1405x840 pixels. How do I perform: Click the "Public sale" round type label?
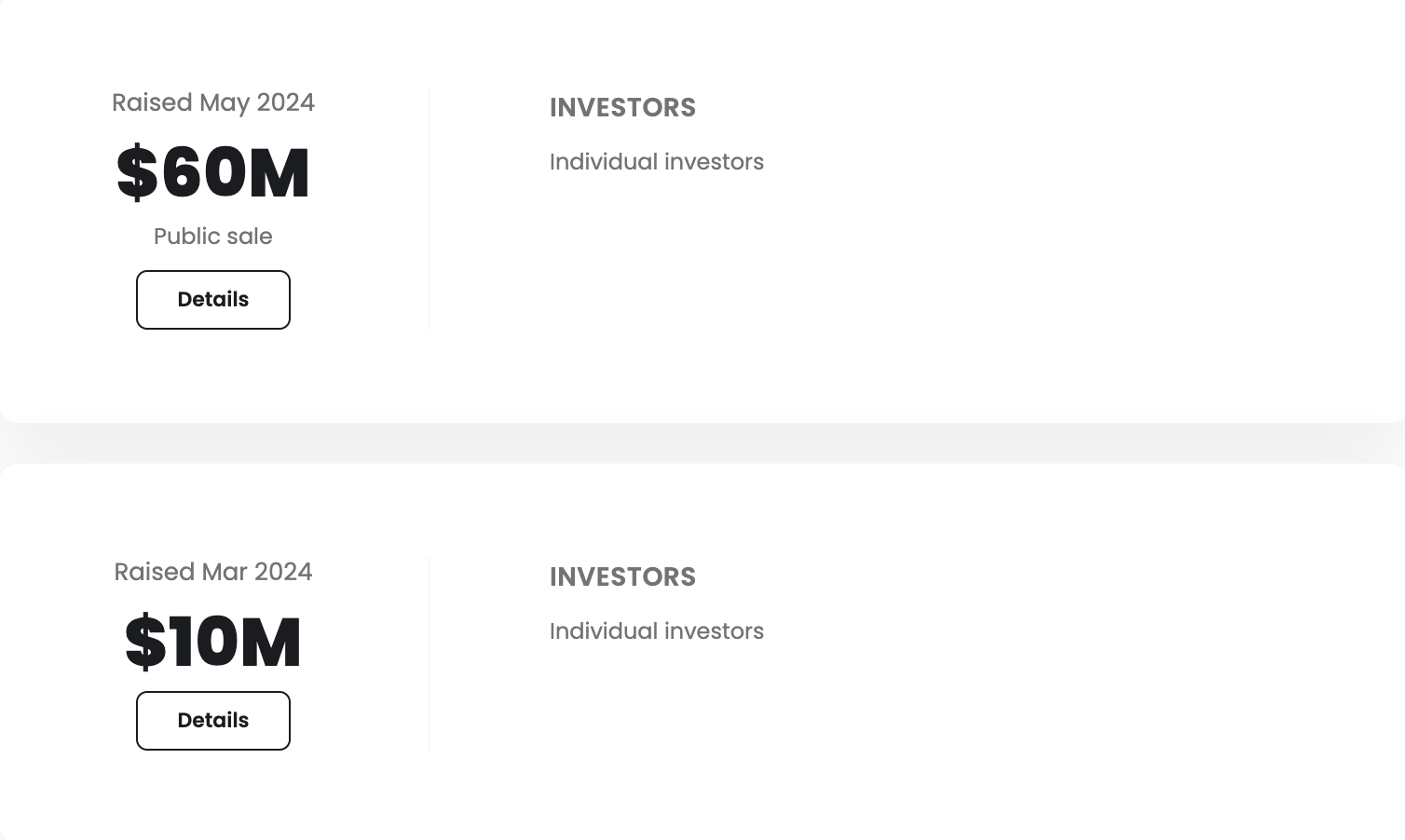(x=213, y=237)
